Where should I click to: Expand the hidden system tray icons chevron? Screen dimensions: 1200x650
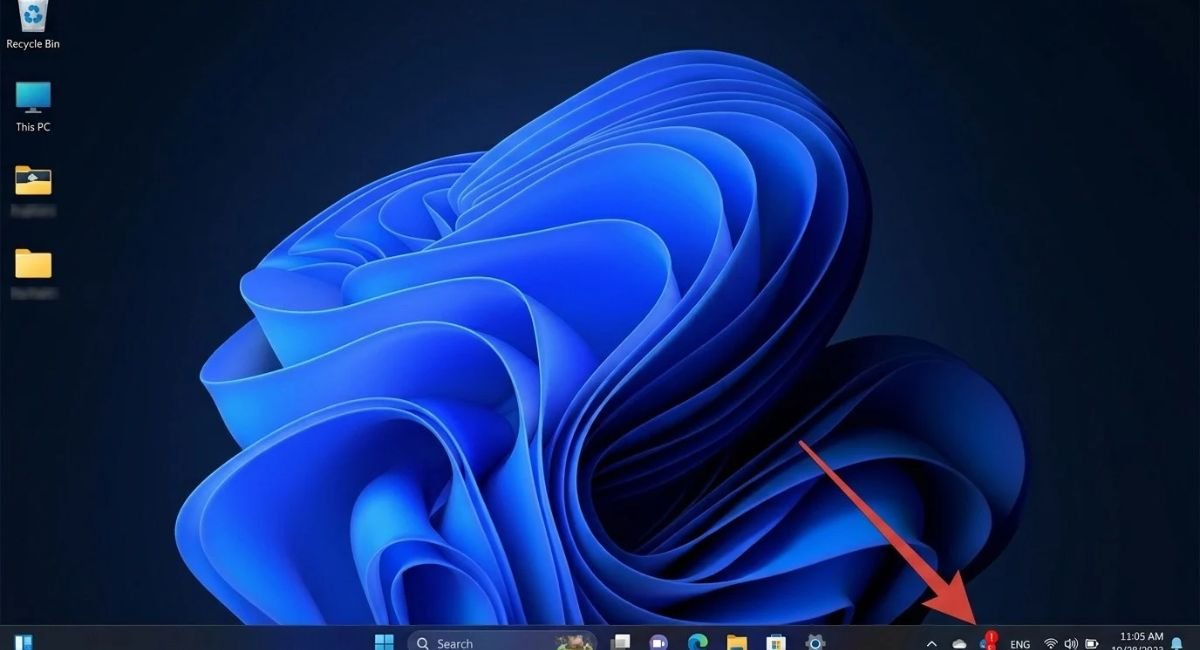tap(932, 644)
